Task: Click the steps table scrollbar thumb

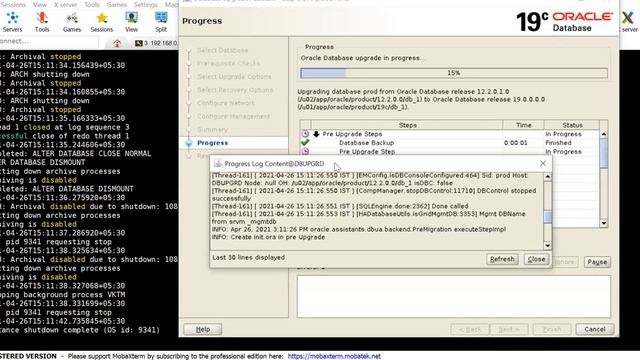Action: click(x=604, y=153)
